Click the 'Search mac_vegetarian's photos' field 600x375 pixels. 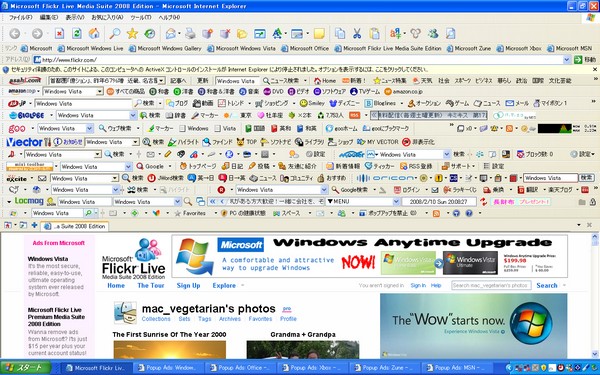click(491, 285)
